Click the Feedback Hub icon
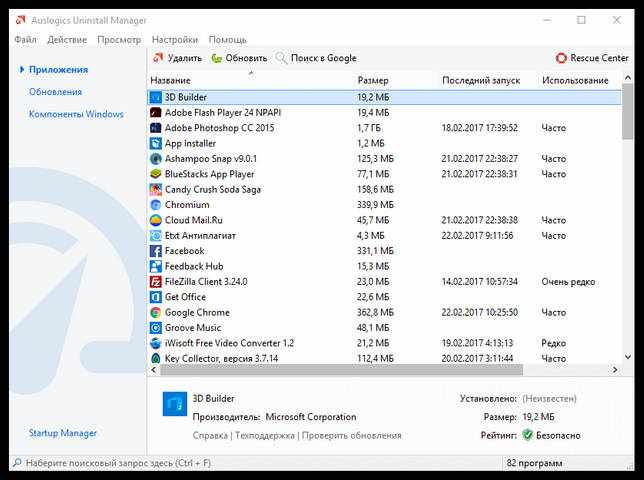The height and width of the screenshot is (480, 644). click(156, 266)
